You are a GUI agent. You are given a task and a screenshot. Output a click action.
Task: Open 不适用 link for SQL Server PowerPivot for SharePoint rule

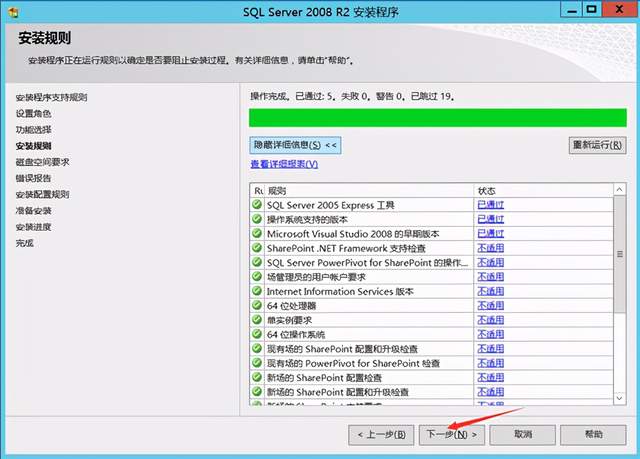click(491, 262)
